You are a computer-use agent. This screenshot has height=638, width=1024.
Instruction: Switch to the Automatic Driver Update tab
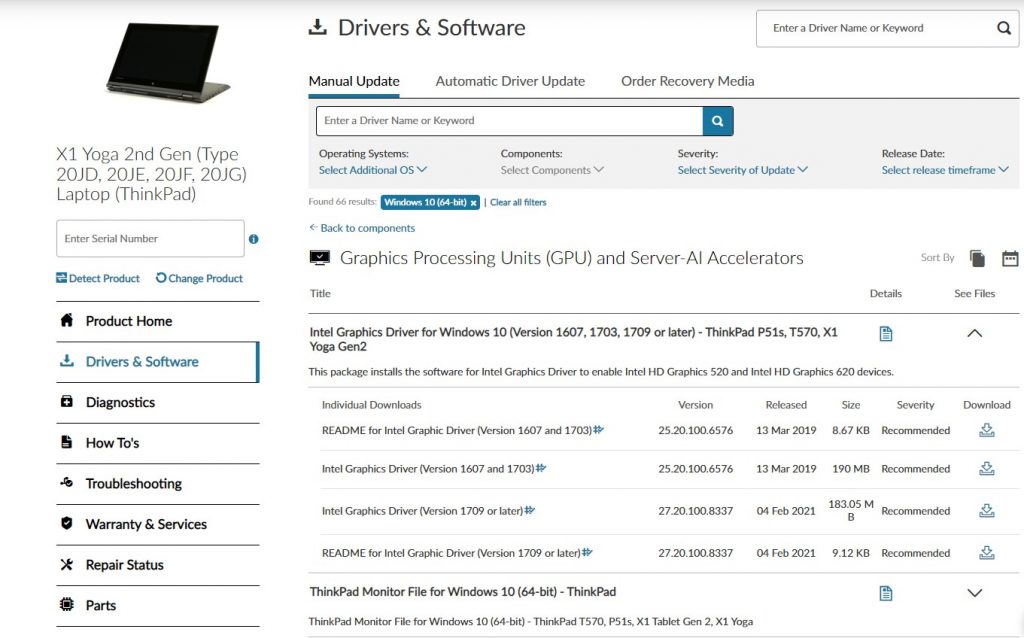510,81
